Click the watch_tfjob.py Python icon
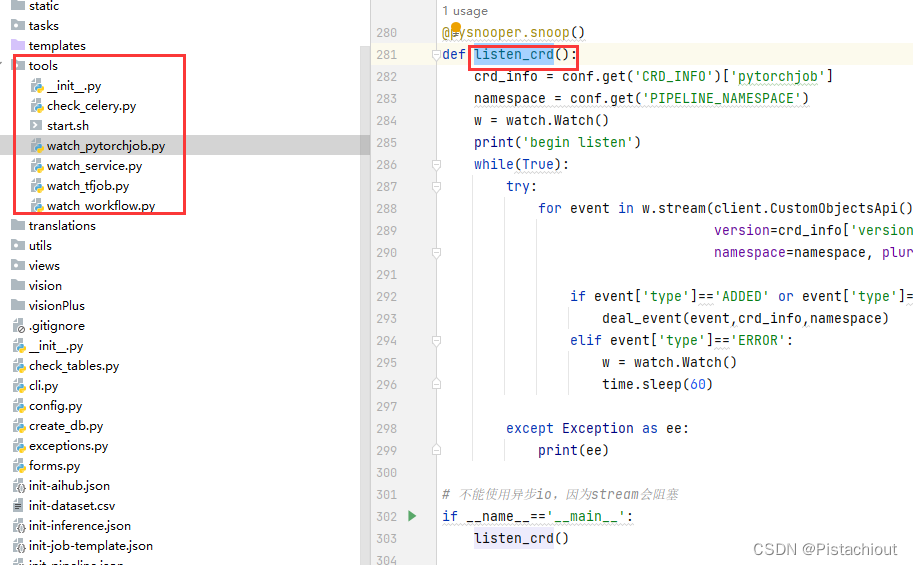The height and width of the screenshot is (565, 913). click(37, 186)
